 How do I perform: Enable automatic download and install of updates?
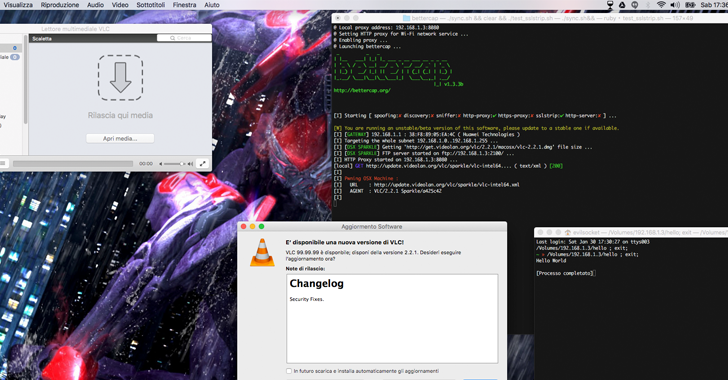point(289,371)
